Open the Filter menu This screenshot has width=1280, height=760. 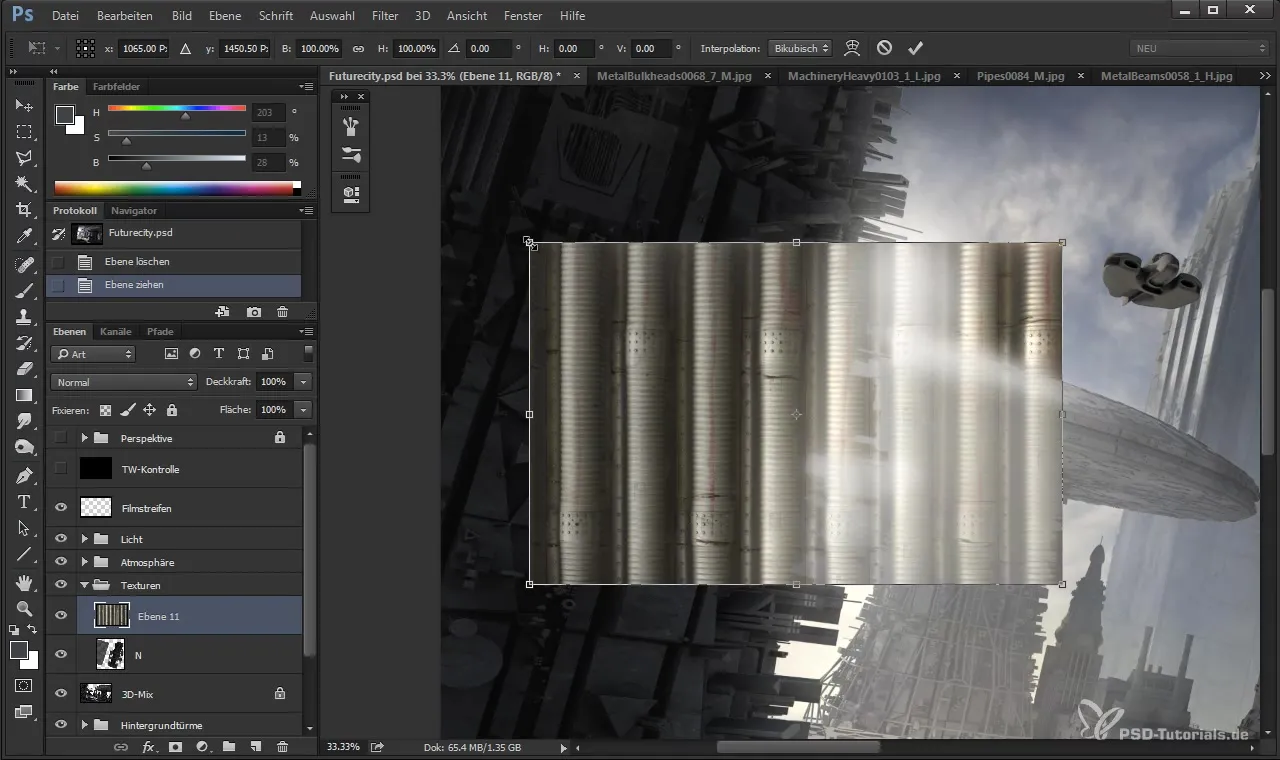click(x=385, y=16)
